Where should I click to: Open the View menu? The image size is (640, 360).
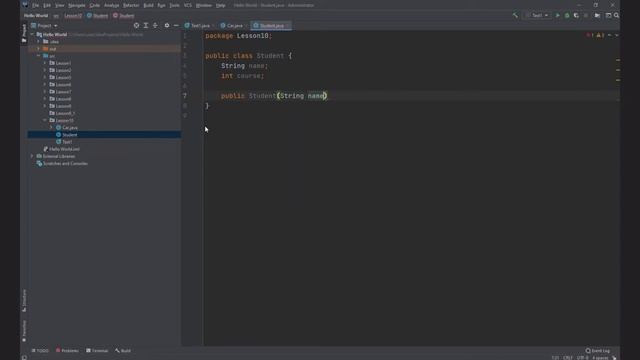(60, 5)
